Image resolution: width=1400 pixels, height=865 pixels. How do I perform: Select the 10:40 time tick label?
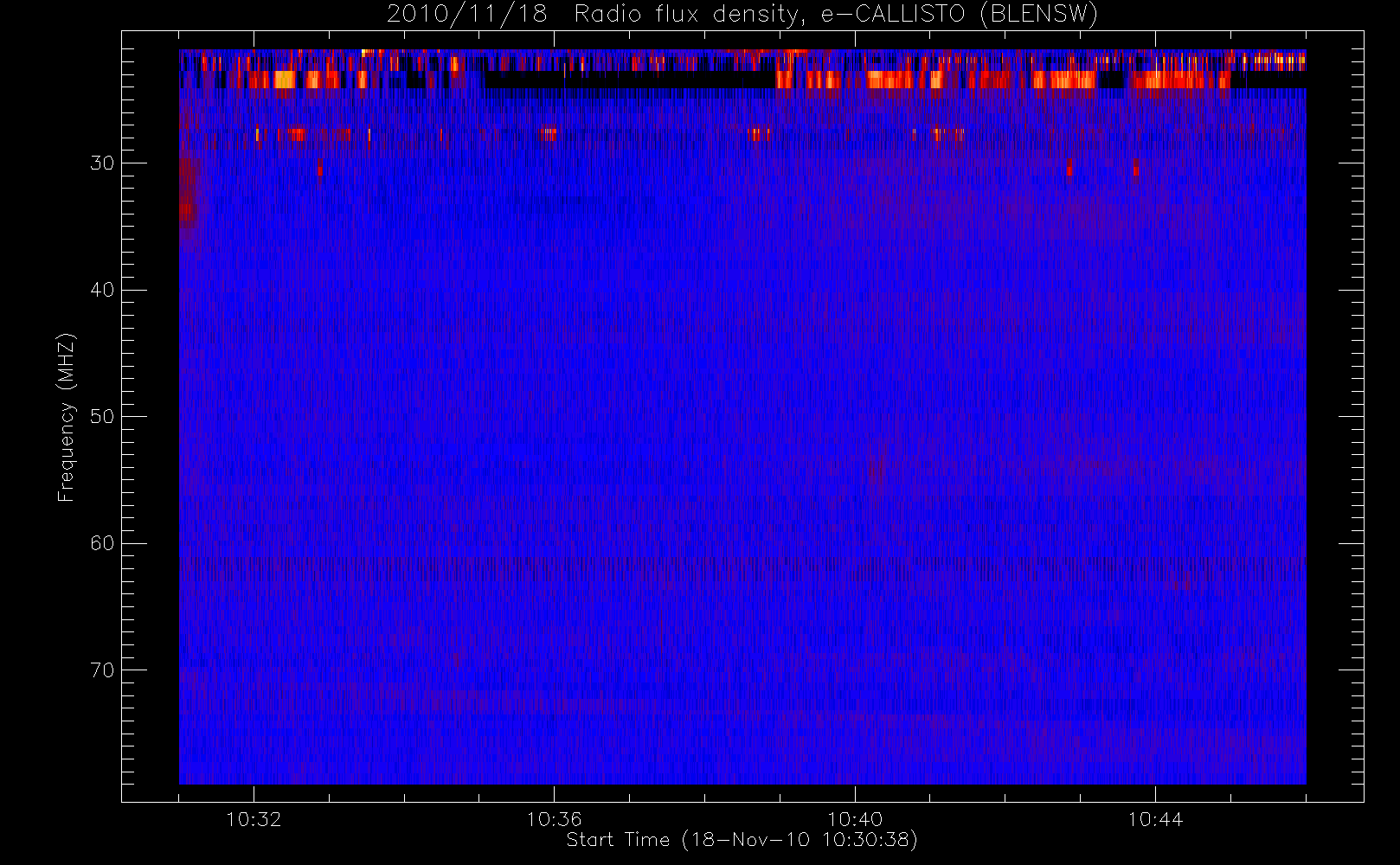point(855,820)
